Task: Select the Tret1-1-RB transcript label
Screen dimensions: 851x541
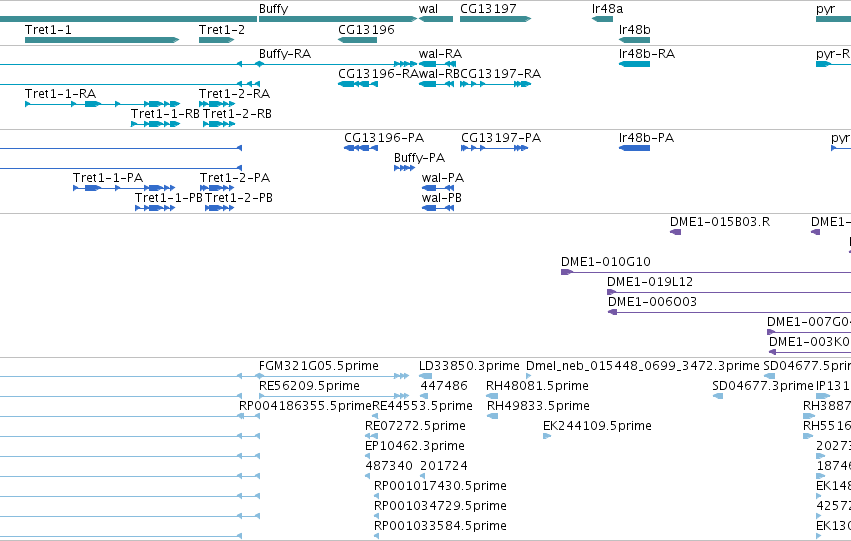Action: click(166, 113)
